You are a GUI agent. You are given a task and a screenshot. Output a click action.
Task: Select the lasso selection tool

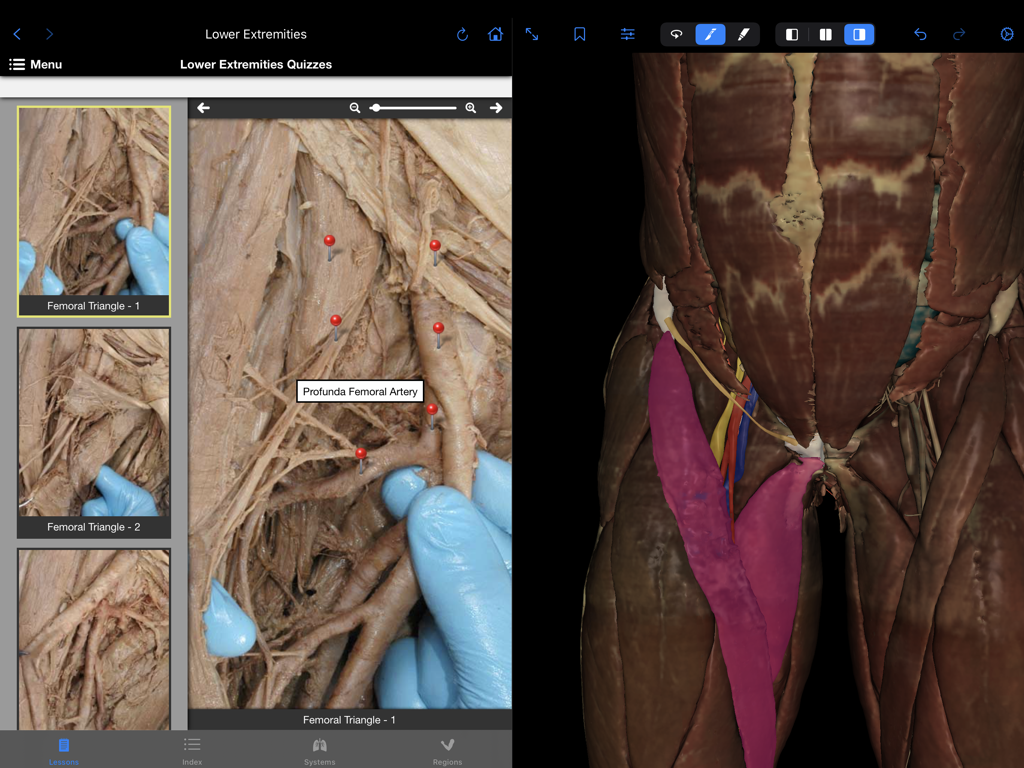pyautogui.click(x=677, y=34)
